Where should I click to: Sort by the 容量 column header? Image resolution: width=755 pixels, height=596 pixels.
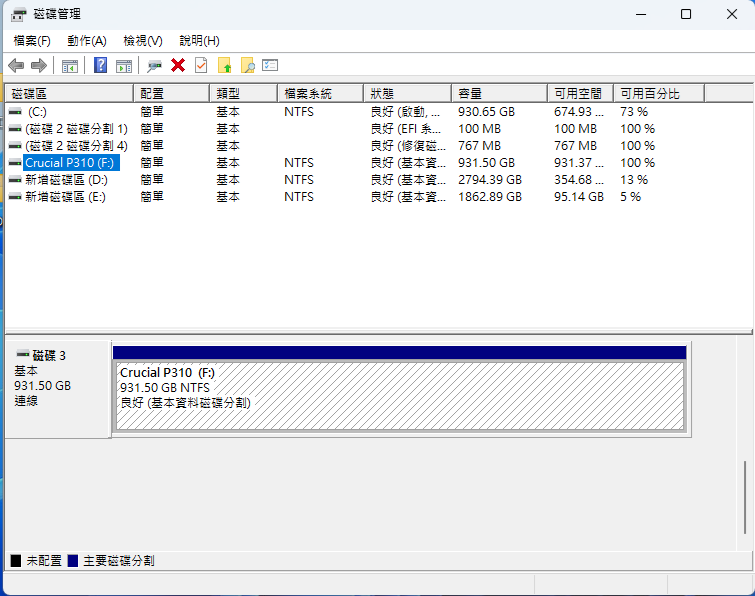[x=499, y=93]
